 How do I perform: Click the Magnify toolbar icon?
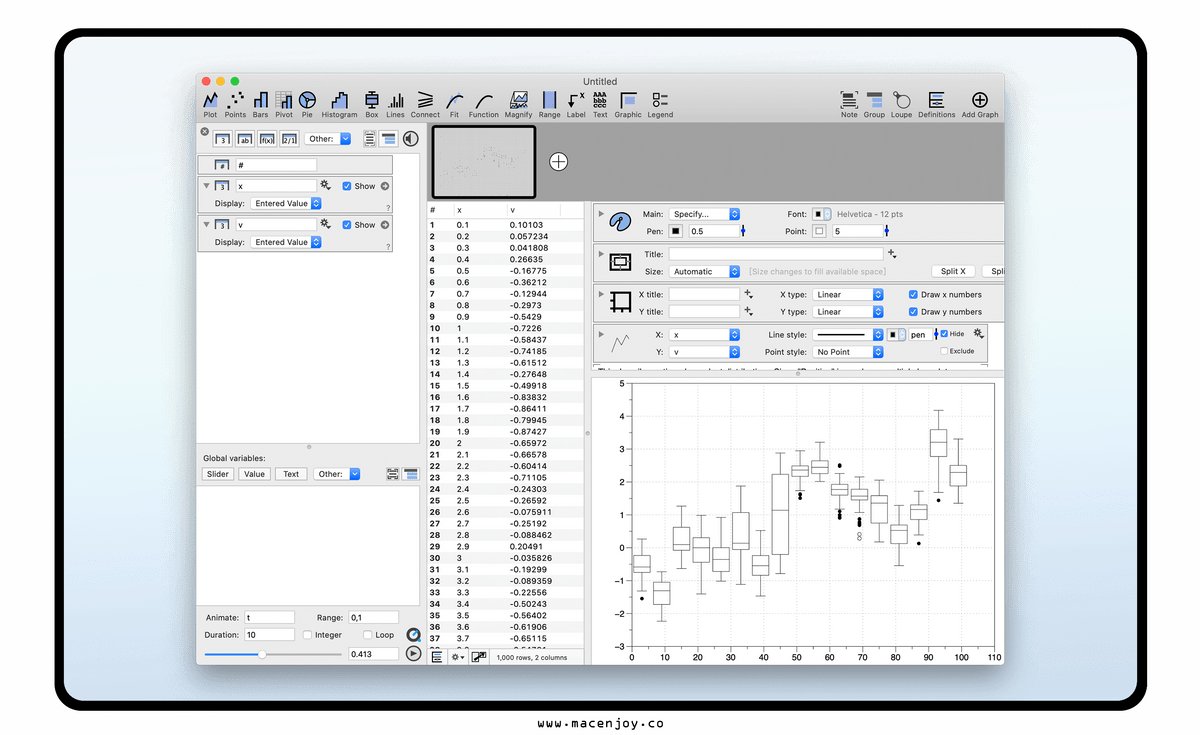[x=518, y=103]
